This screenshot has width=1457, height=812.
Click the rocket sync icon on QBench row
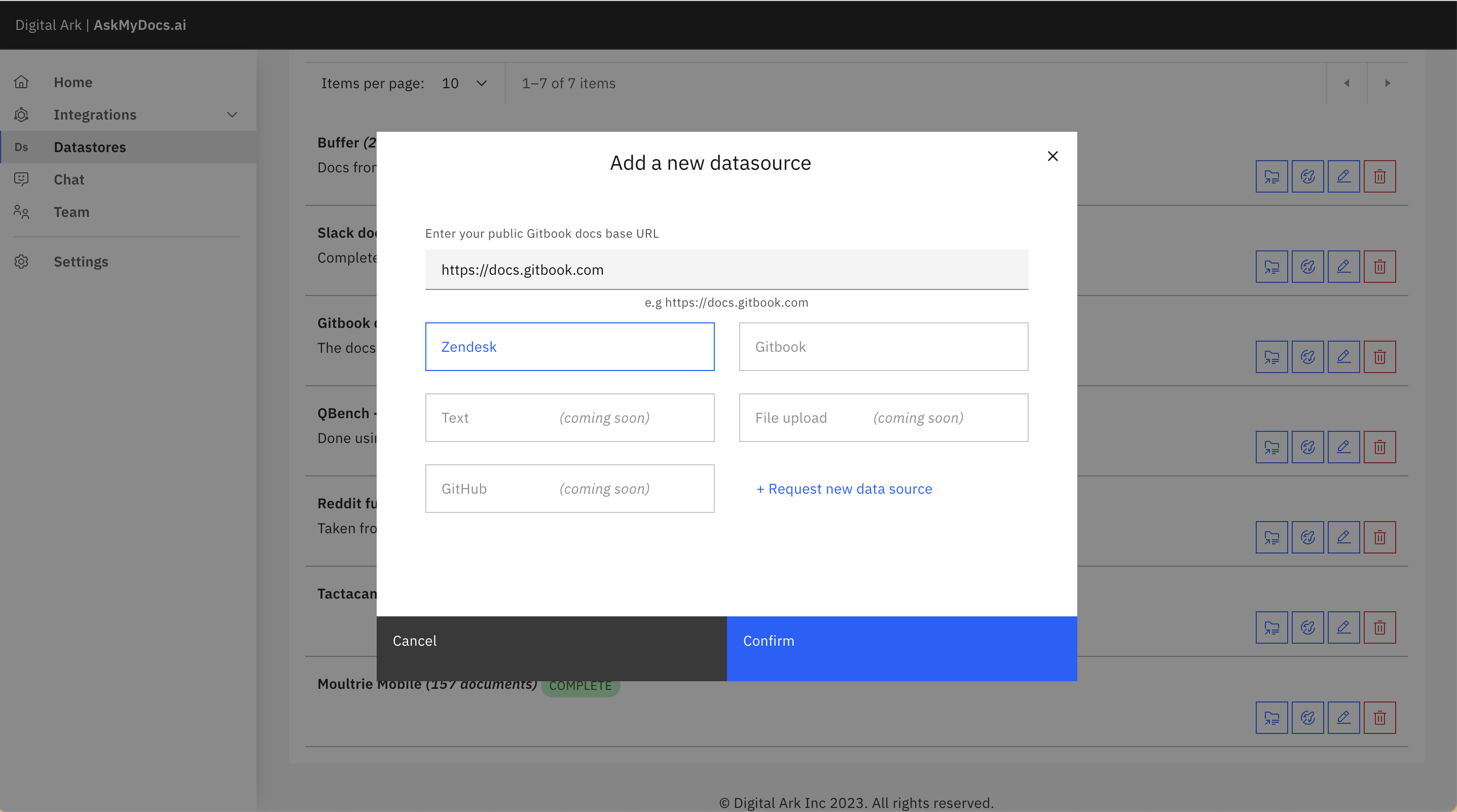(x=1307, y=447)
